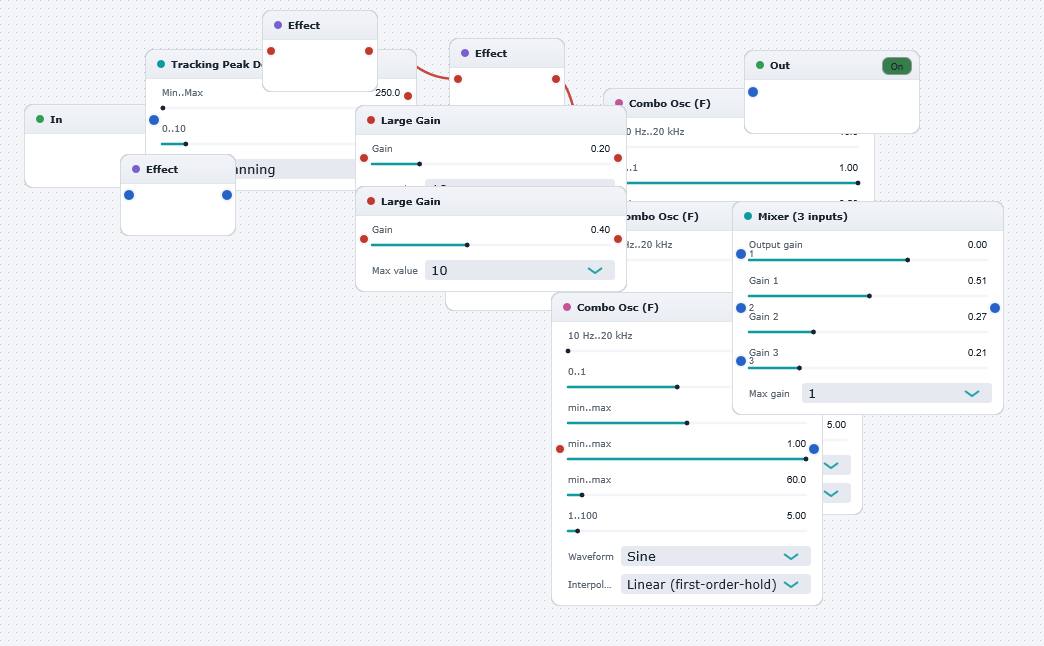Click the red input port beside Gain 0.20
The height and width of the screenshot is (646, 1044).
pyautogui.click(x=364, y=158)
